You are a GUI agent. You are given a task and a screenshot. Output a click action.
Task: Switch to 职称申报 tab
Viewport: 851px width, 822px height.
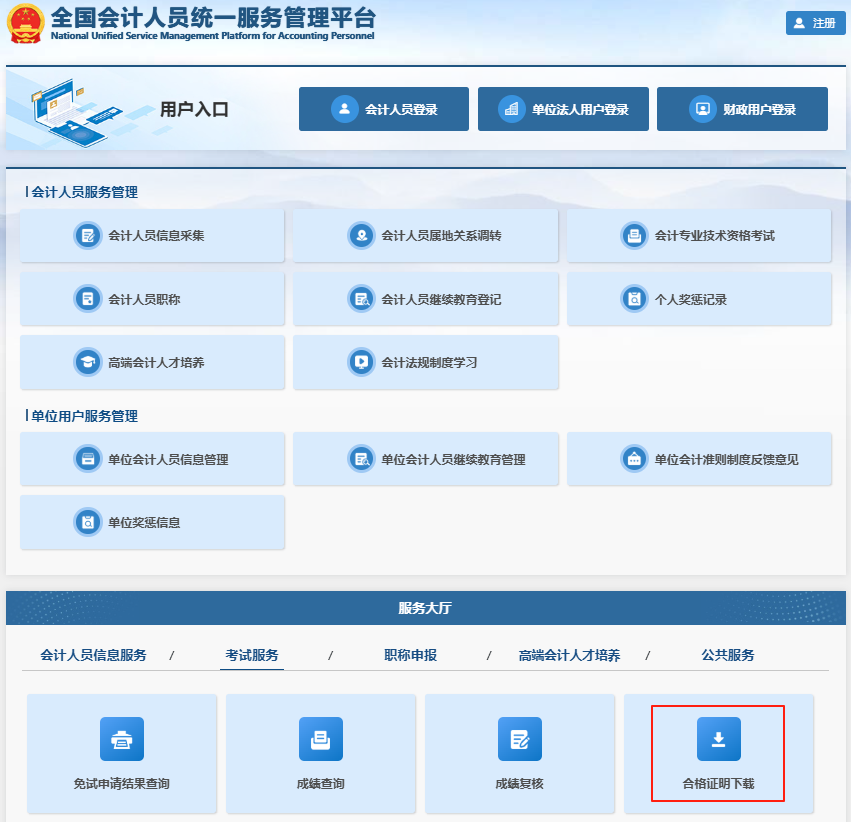coord(411,655)
